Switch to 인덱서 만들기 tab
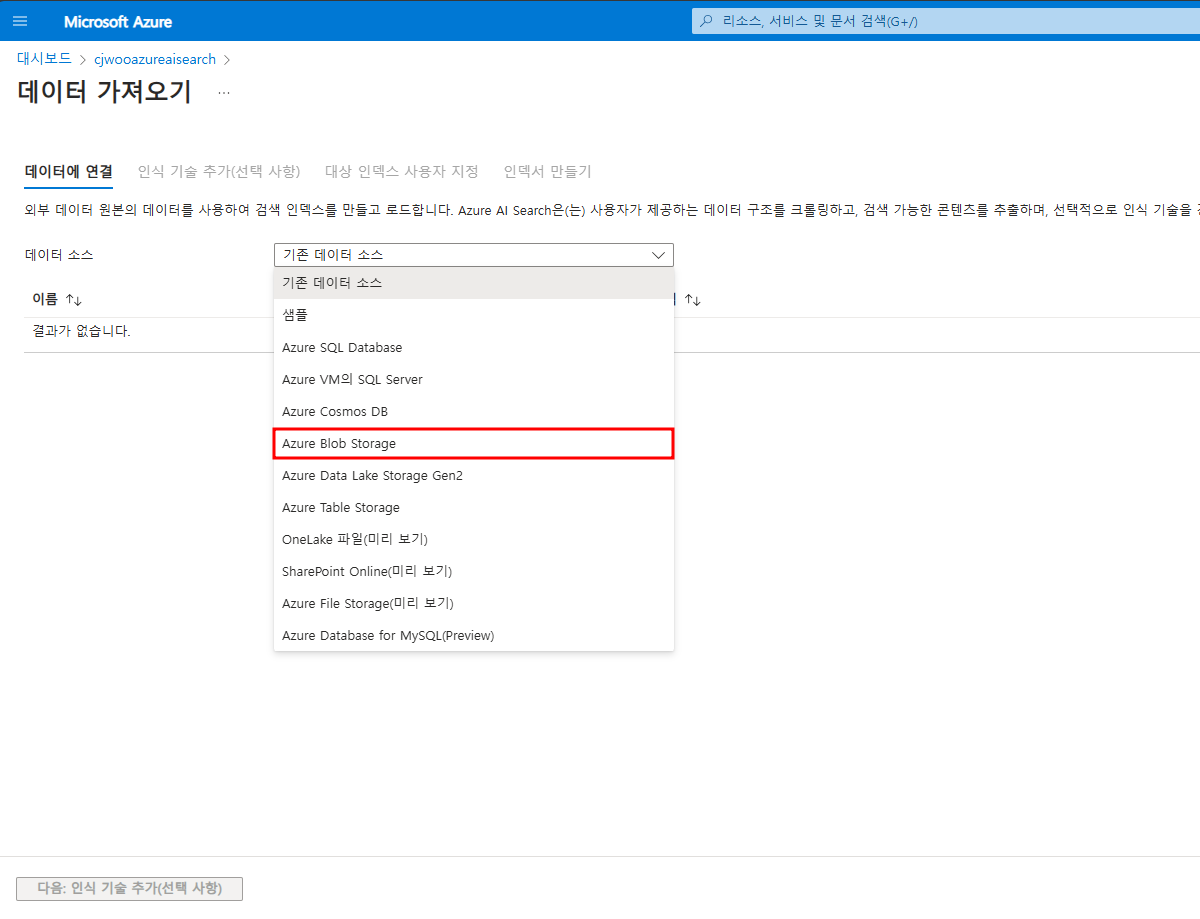Viewport: 1200px width, 919px height. (547, 172)
